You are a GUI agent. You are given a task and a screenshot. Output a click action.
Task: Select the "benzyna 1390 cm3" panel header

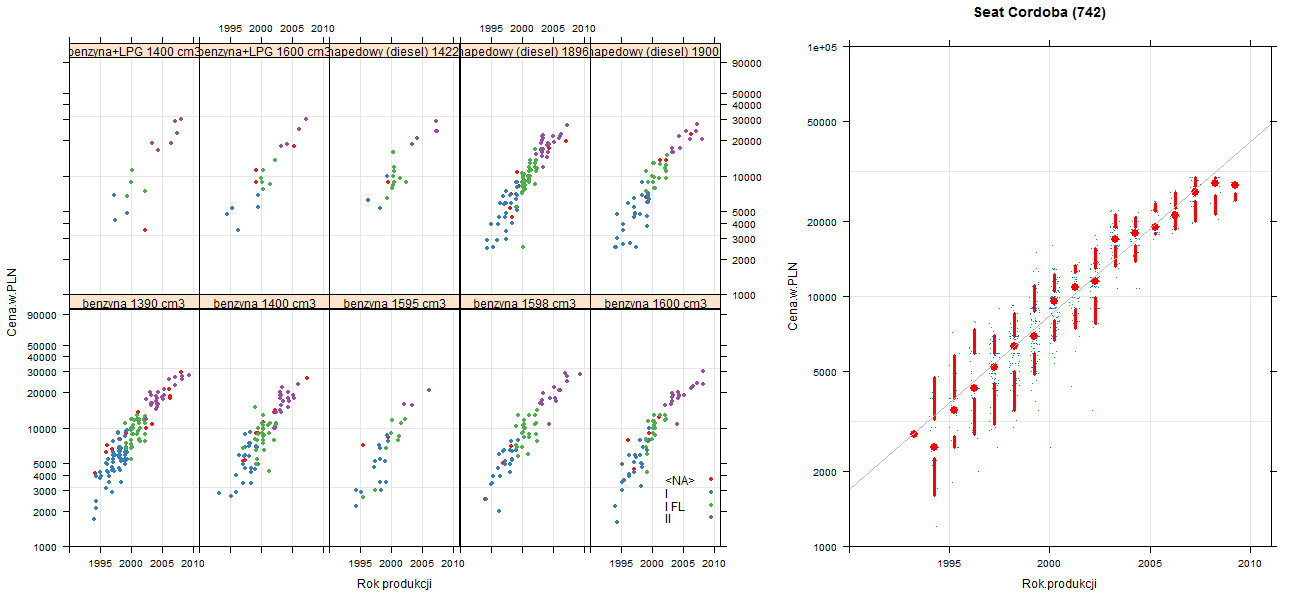pos(135,303)
